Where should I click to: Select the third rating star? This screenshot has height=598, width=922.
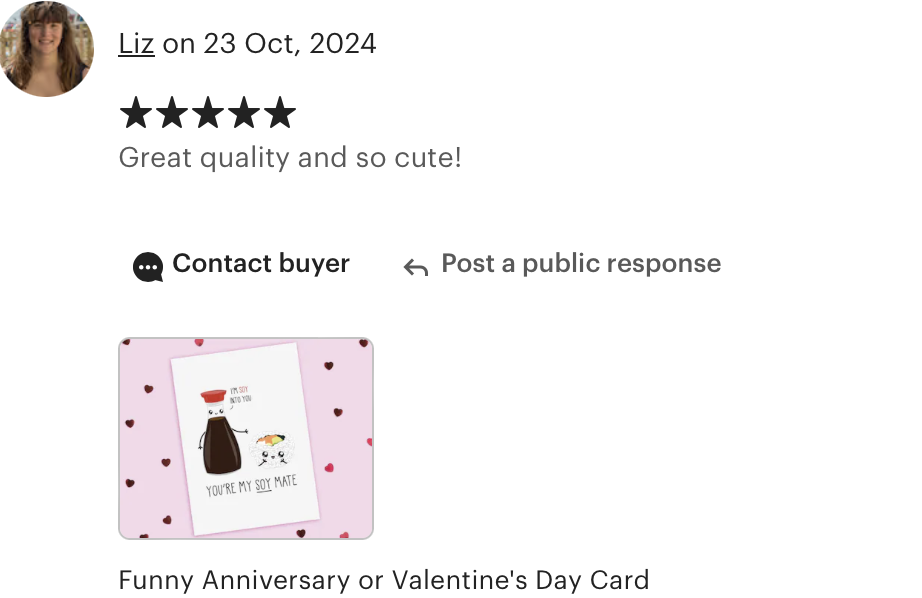point(208,112)
